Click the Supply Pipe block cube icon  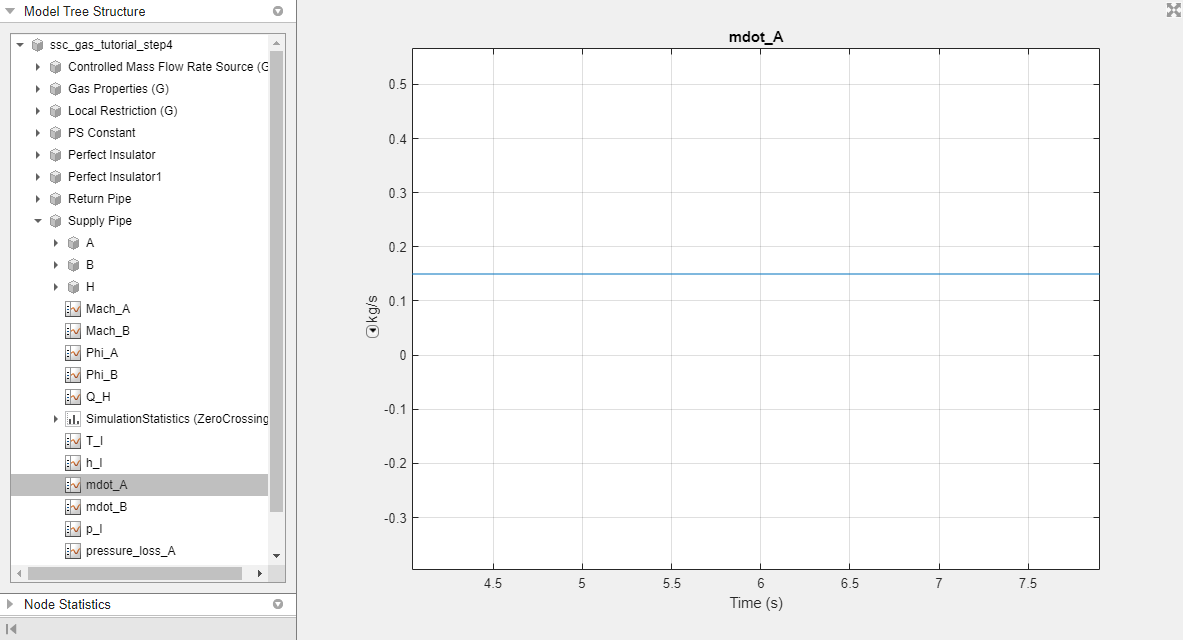55,221
